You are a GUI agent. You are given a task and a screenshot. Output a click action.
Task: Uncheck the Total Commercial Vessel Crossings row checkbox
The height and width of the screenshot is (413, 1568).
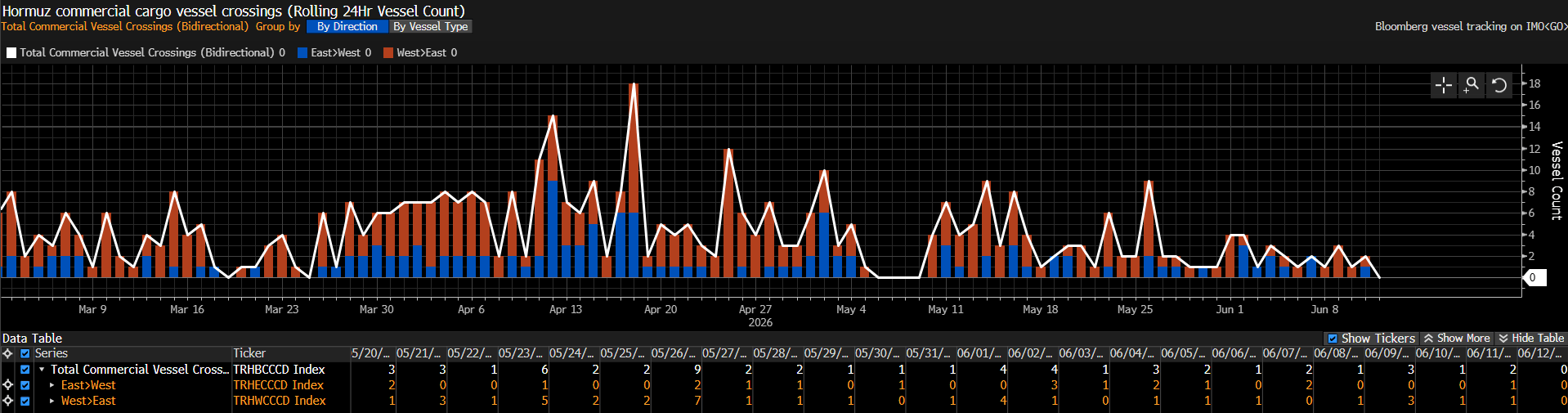click(x=25, y=370)
